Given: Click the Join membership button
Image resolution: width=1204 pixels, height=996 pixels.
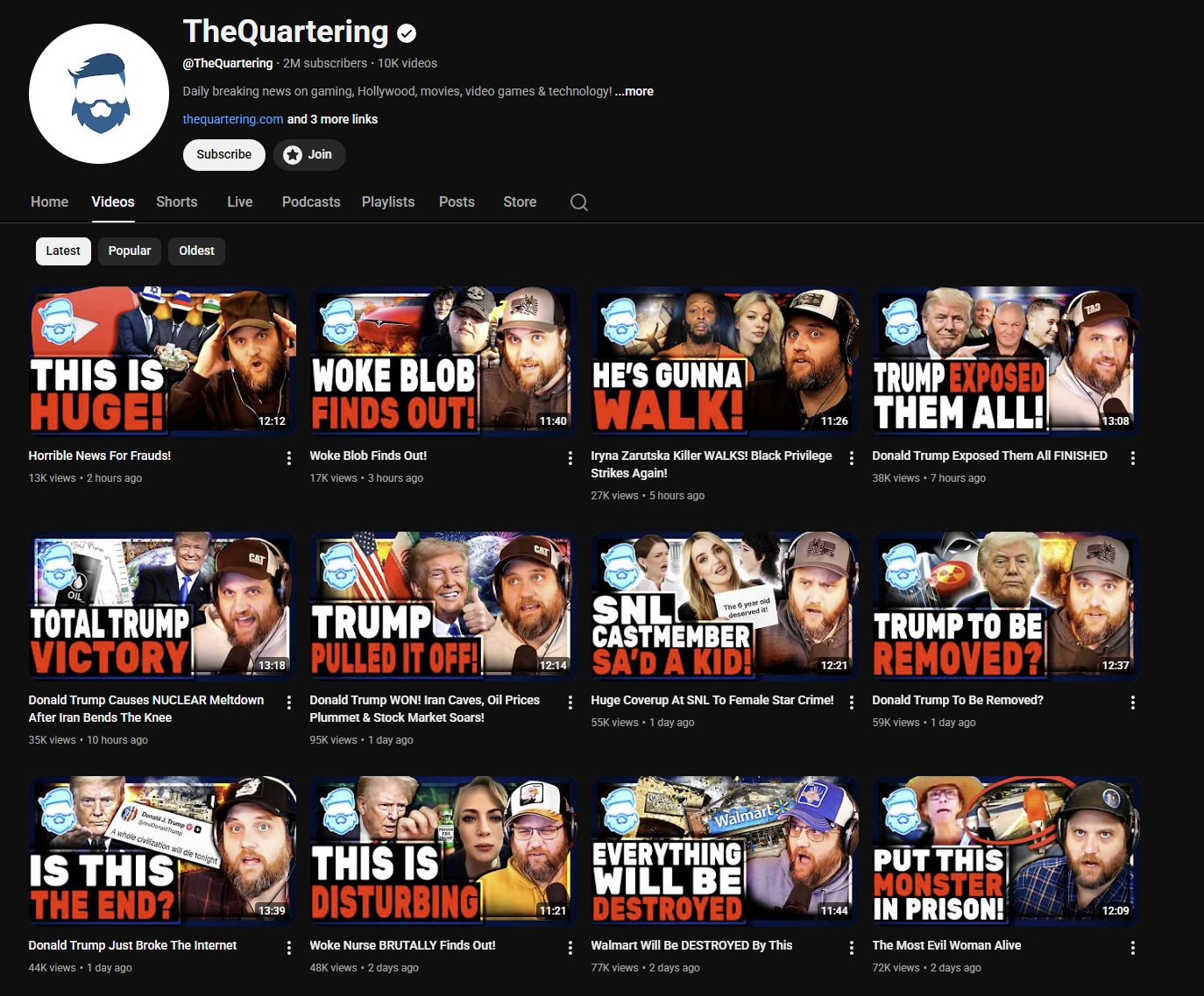Looking at the screenshot, I should [x=309, y=155].
